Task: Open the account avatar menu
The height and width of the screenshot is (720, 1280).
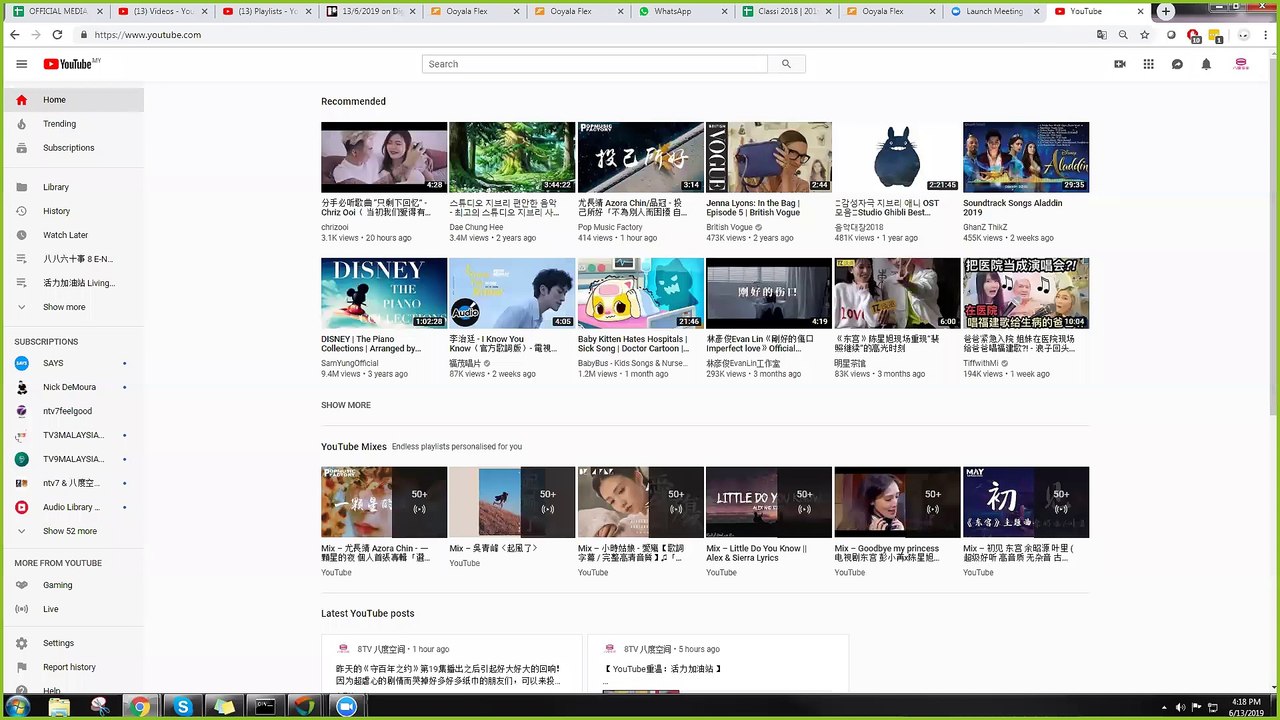Action: pos(1241,64)
